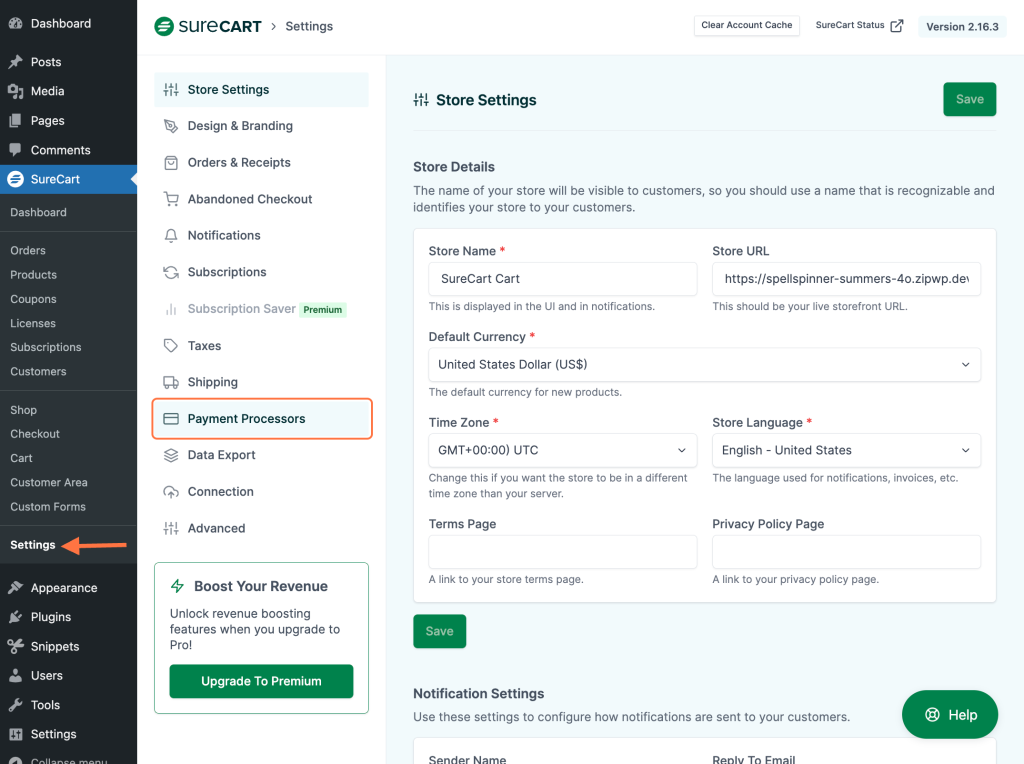
Task: Click the Upgrade To Premium button
Action: 261,681
